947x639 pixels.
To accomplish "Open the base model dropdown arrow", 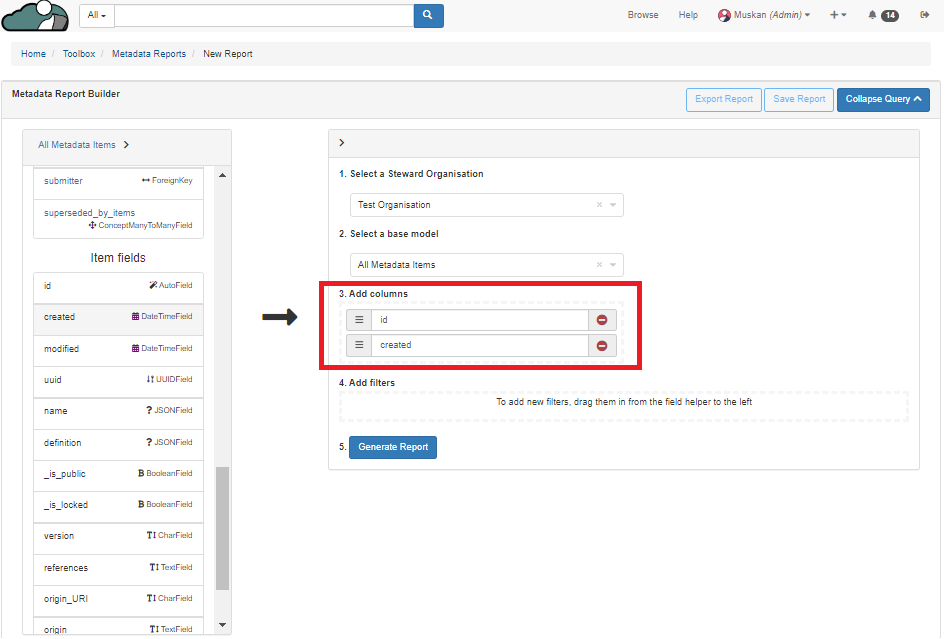I will 613,265.
